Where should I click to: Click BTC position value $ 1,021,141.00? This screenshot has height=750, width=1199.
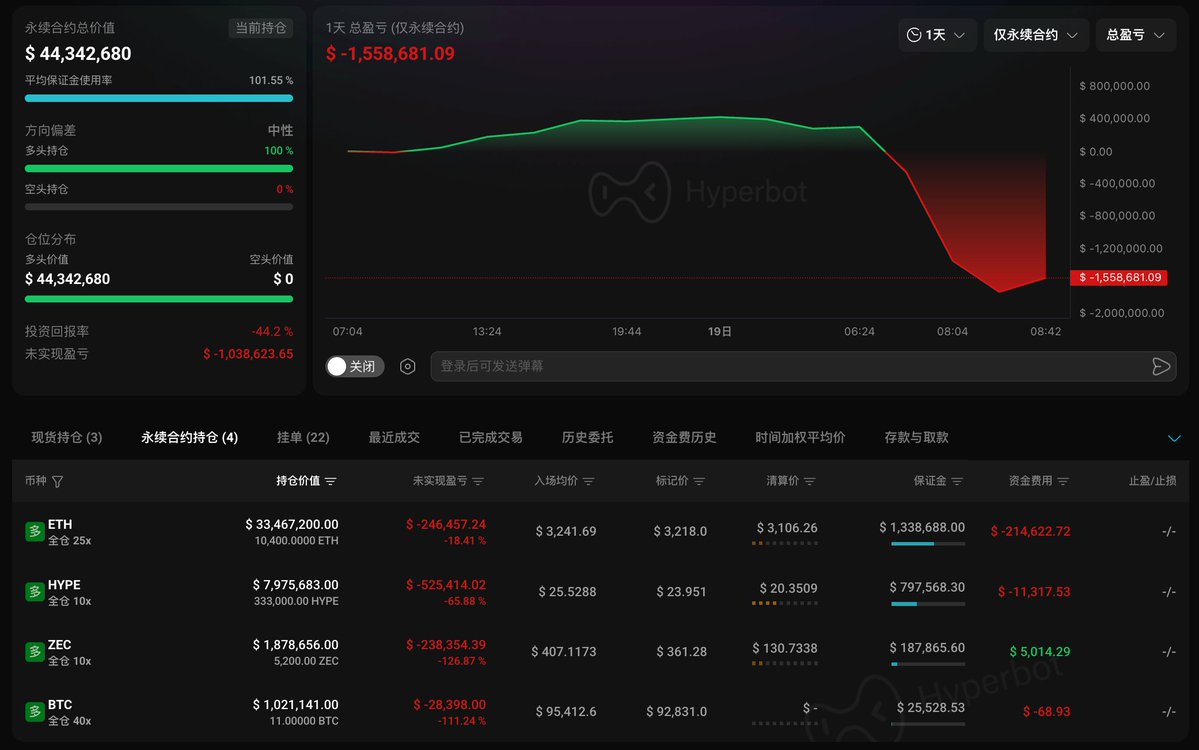pos(295,705)
